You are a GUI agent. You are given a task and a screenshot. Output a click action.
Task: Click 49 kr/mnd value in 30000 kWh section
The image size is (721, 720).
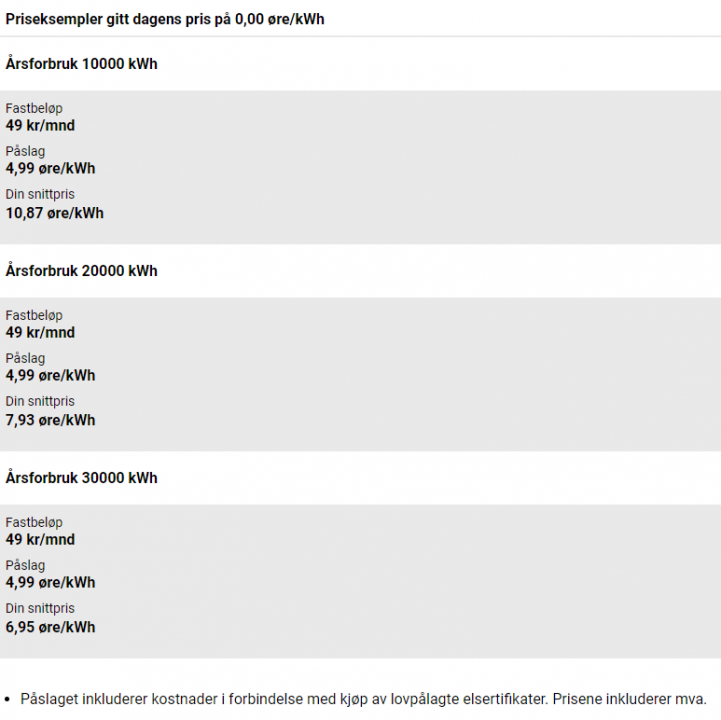tap(40, 539)
